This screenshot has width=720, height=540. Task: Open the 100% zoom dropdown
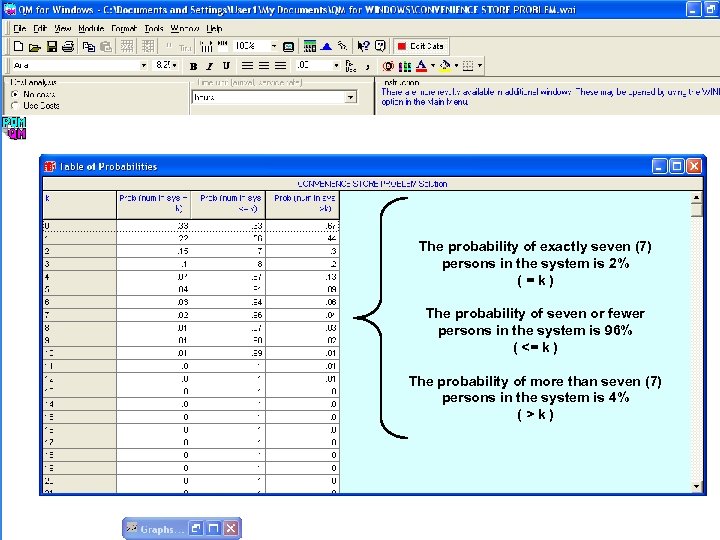tap(274, 46)
